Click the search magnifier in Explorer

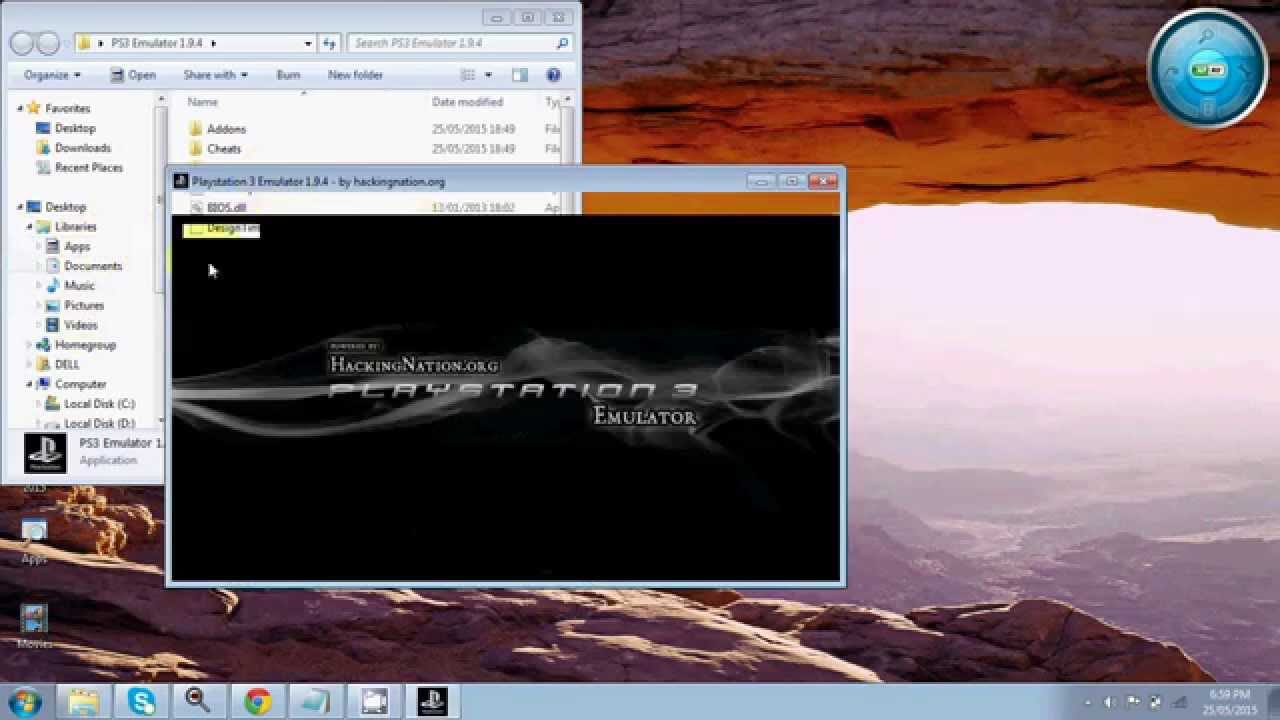click(562, 43)
